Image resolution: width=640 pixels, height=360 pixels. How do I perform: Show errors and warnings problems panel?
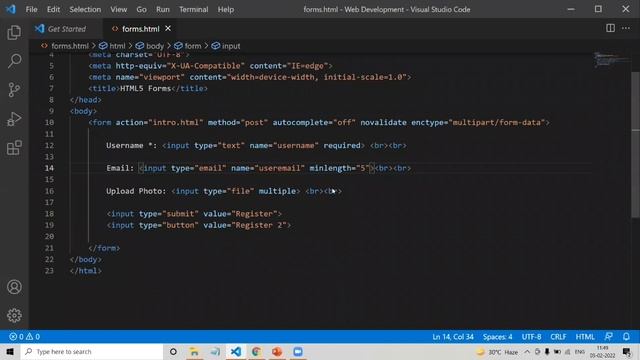24,337
